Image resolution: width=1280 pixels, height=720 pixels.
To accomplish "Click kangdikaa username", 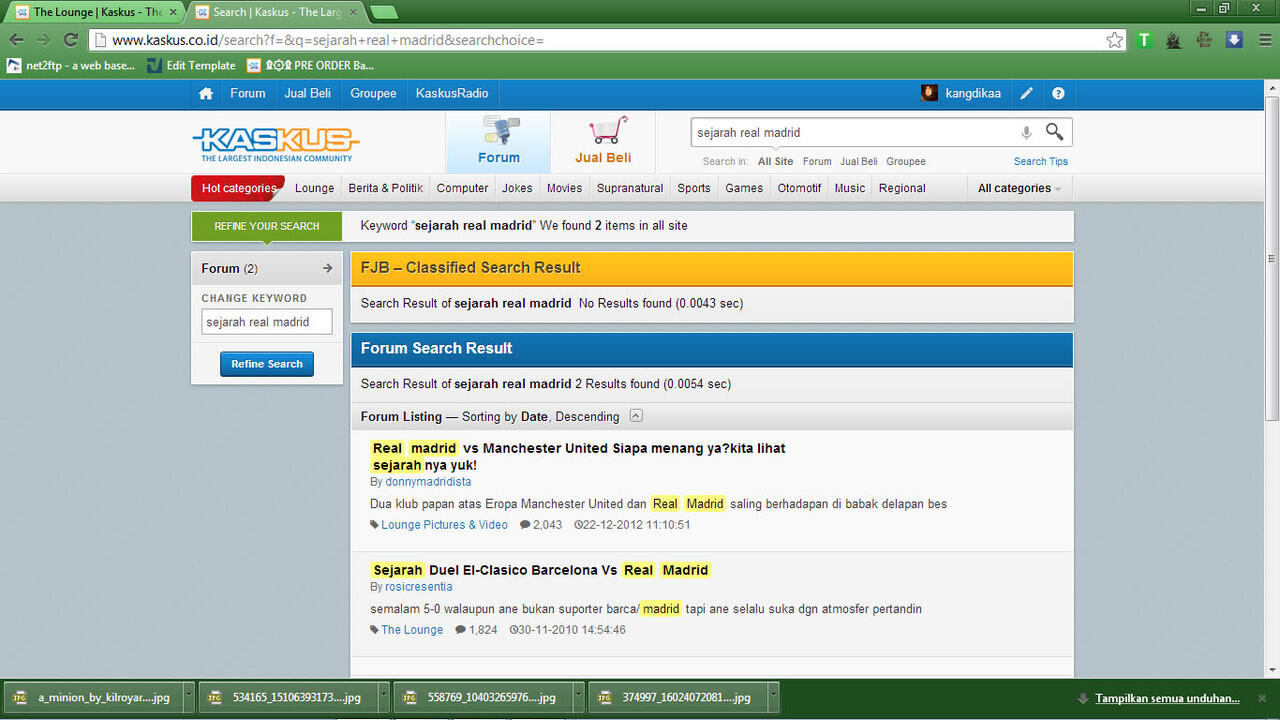I will (974, 93).
